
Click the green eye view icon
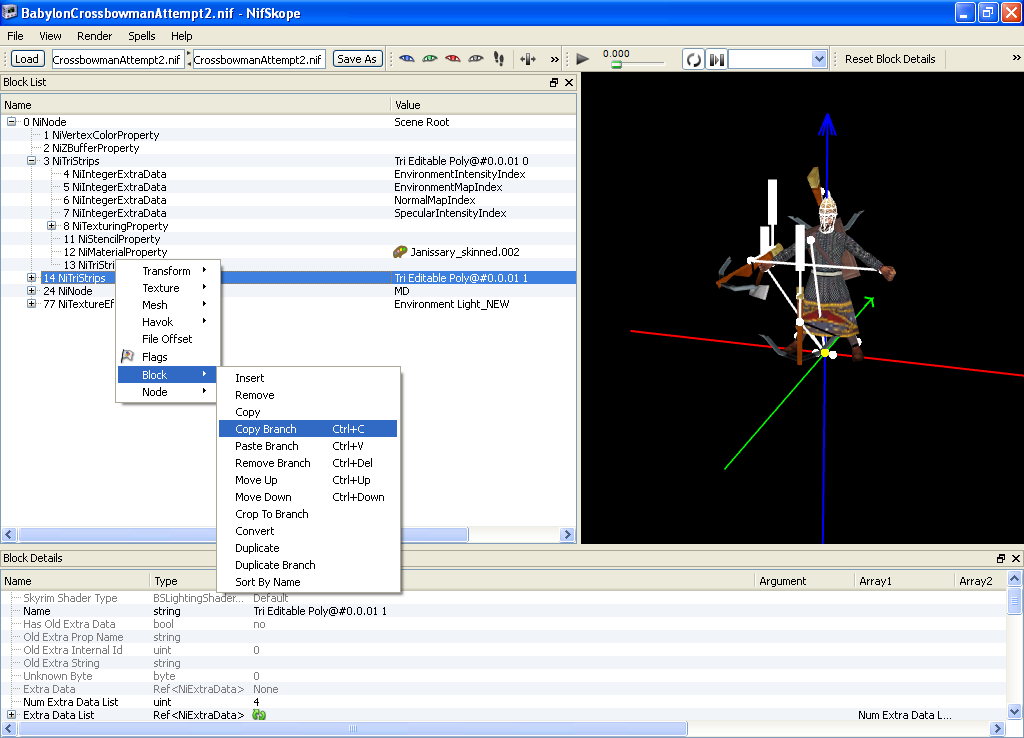[x=430, y=59]
